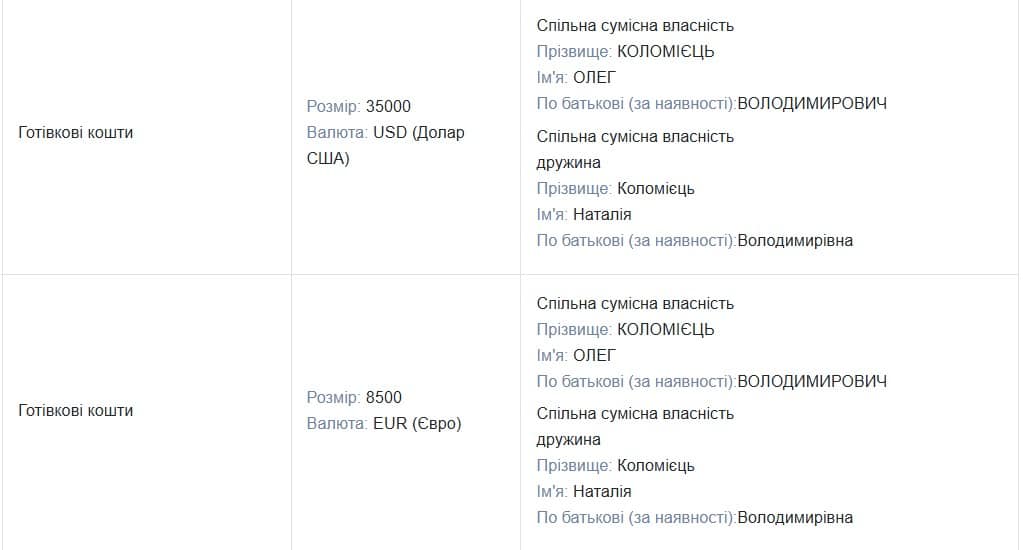Click дружина text in the EUR row
The height and width of the screenshot is (550, 1023).
[569, 440]
